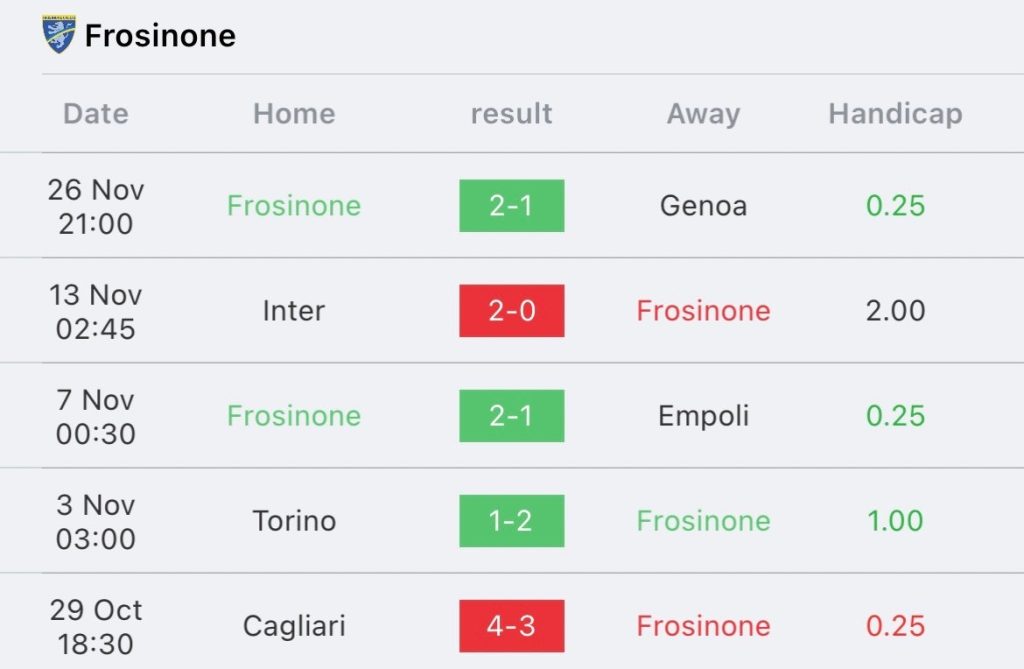Open the Frosinone team title
The image size is (1024, 669).
[160, 36]
